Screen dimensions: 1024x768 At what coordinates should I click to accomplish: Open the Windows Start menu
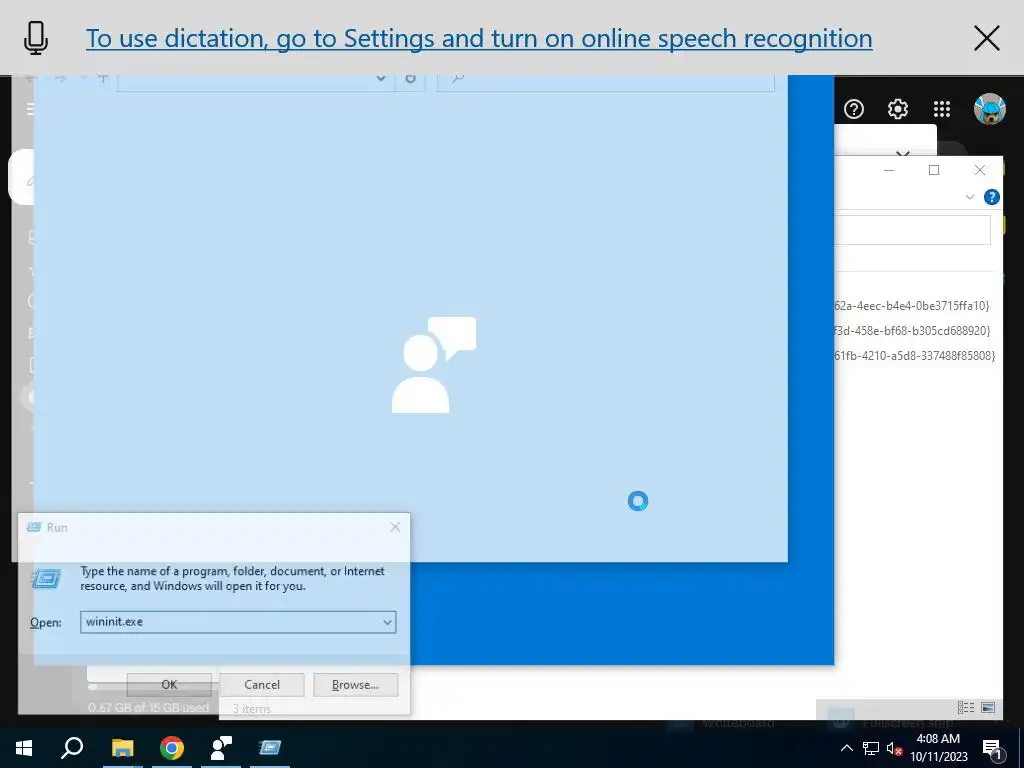(24, 748)
